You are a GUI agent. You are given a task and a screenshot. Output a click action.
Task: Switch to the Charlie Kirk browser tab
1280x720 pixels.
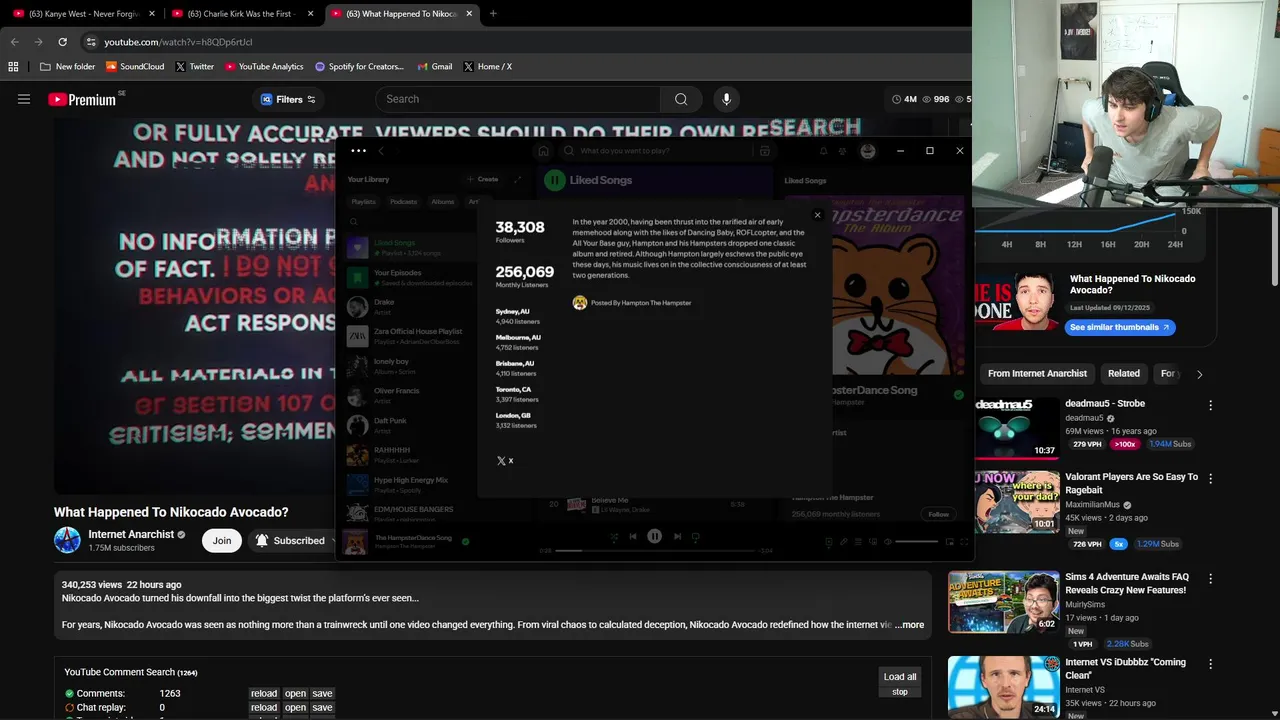(243, 14)
